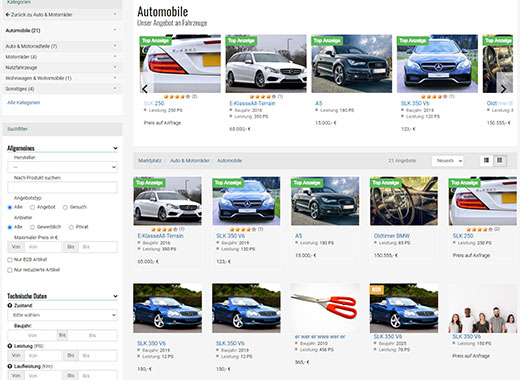The width and height of the screenshot is (520, 380).
Task: Click Leistung Von field
Action: pyautogui.click(x=43, y=356)
